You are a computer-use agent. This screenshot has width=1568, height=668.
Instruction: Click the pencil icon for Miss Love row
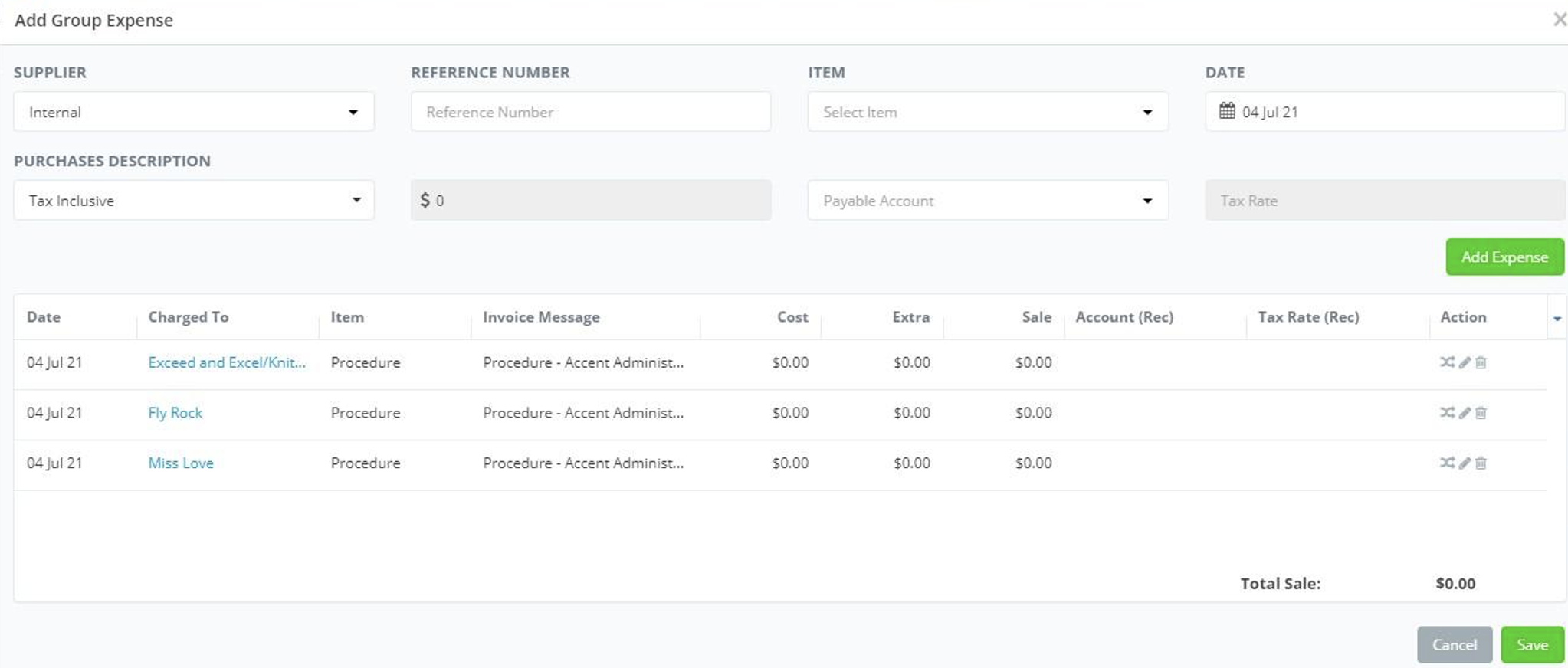point(1465,463)
